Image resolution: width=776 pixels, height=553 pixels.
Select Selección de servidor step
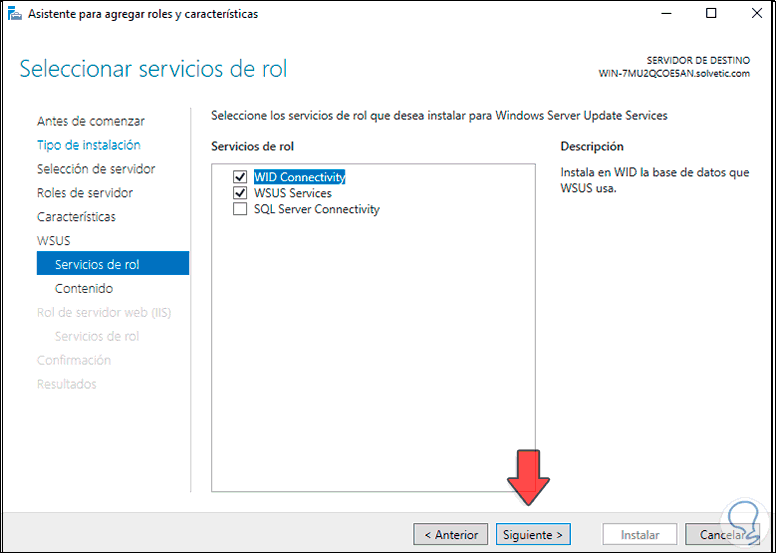96,169
